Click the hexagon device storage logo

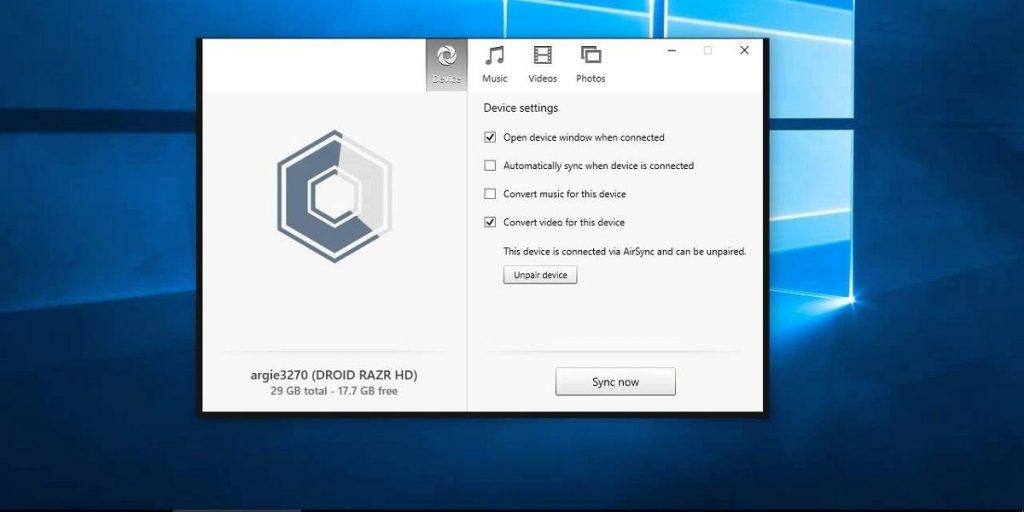point(334,197)
